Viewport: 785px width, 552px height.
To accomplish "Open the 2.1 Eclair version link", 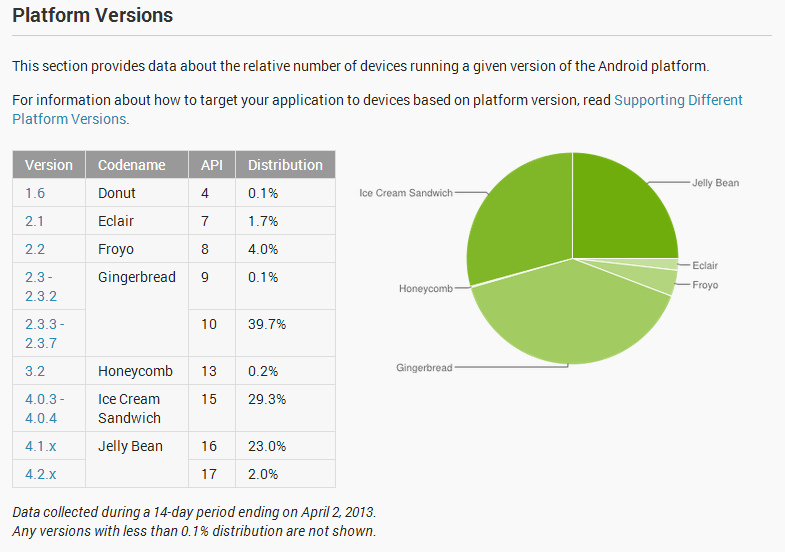I will (35, 221).
